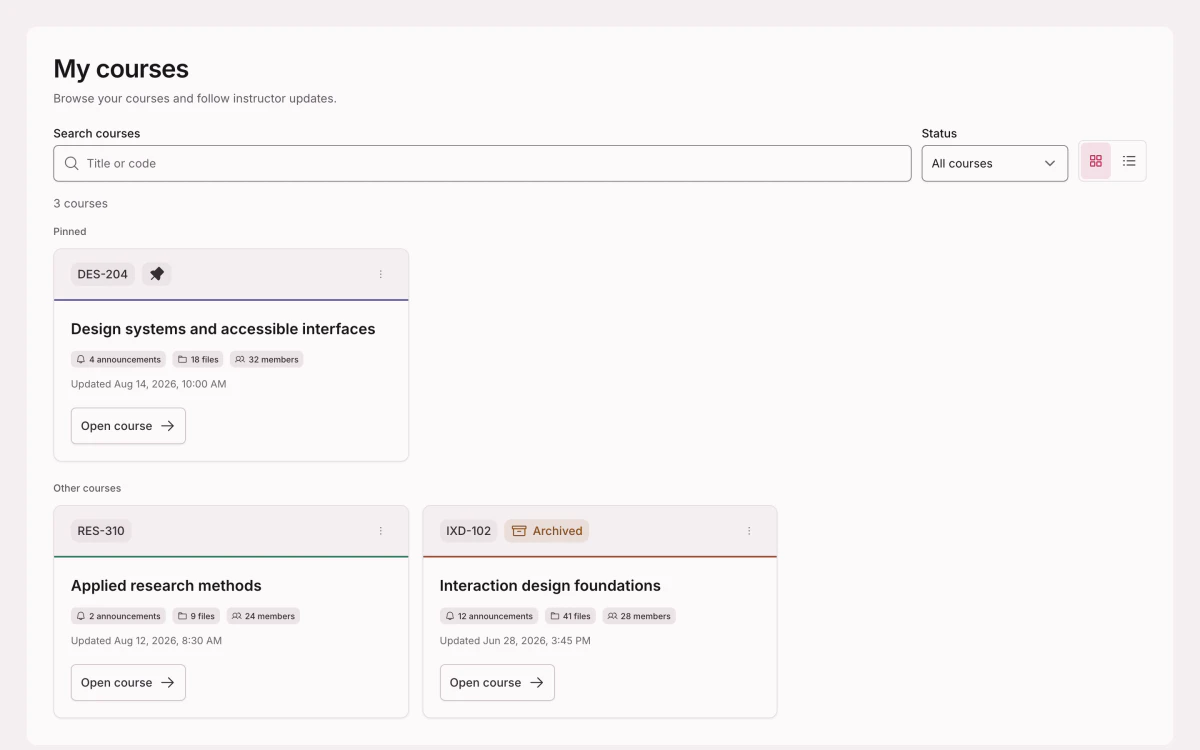Click the 9 files chip
The height and width of the screenshot is (750, 1200).
coord(196,616)
